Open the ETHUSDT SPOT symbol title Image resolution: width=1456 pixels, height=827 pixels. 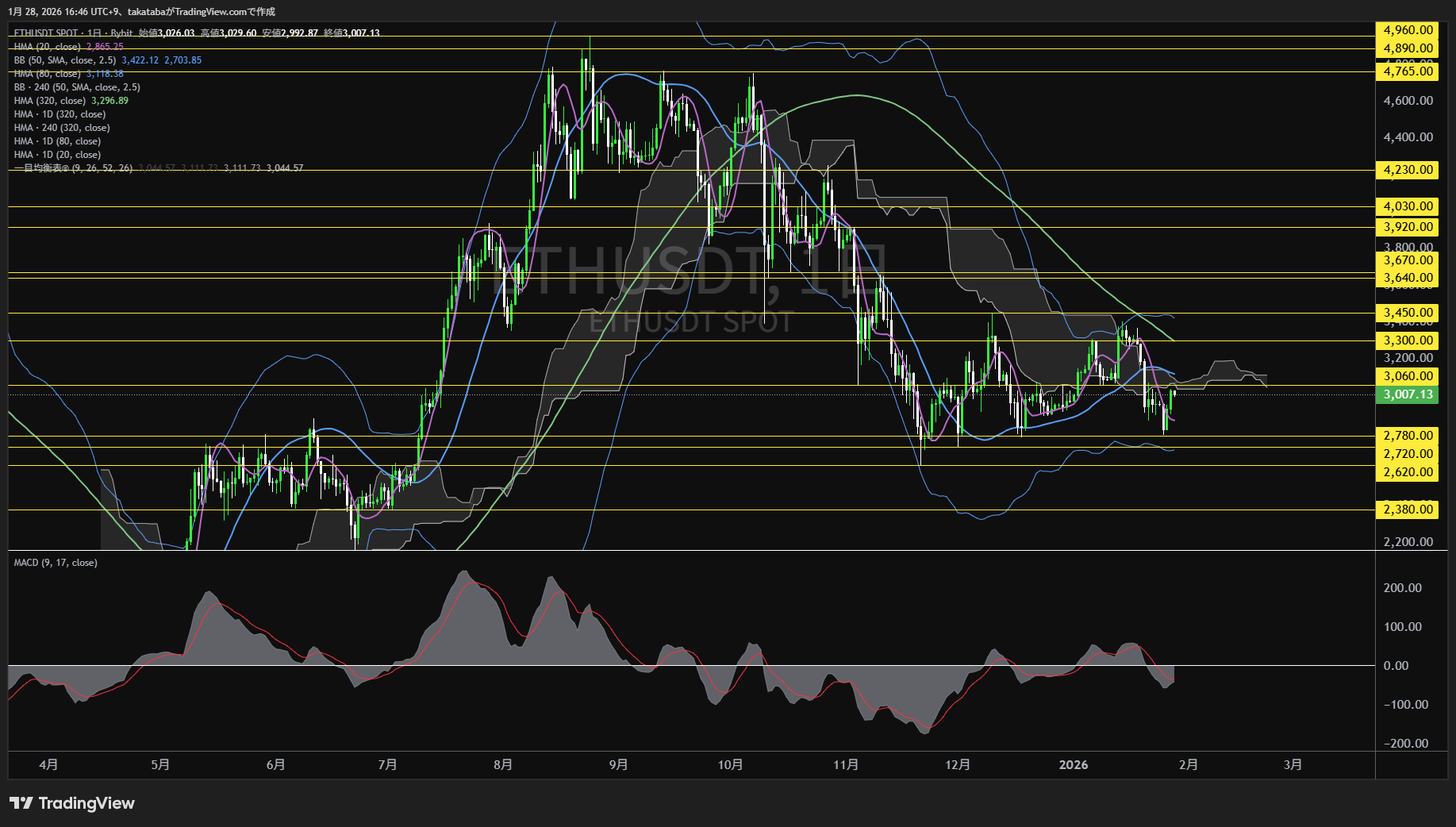click(x=46, y=33)
